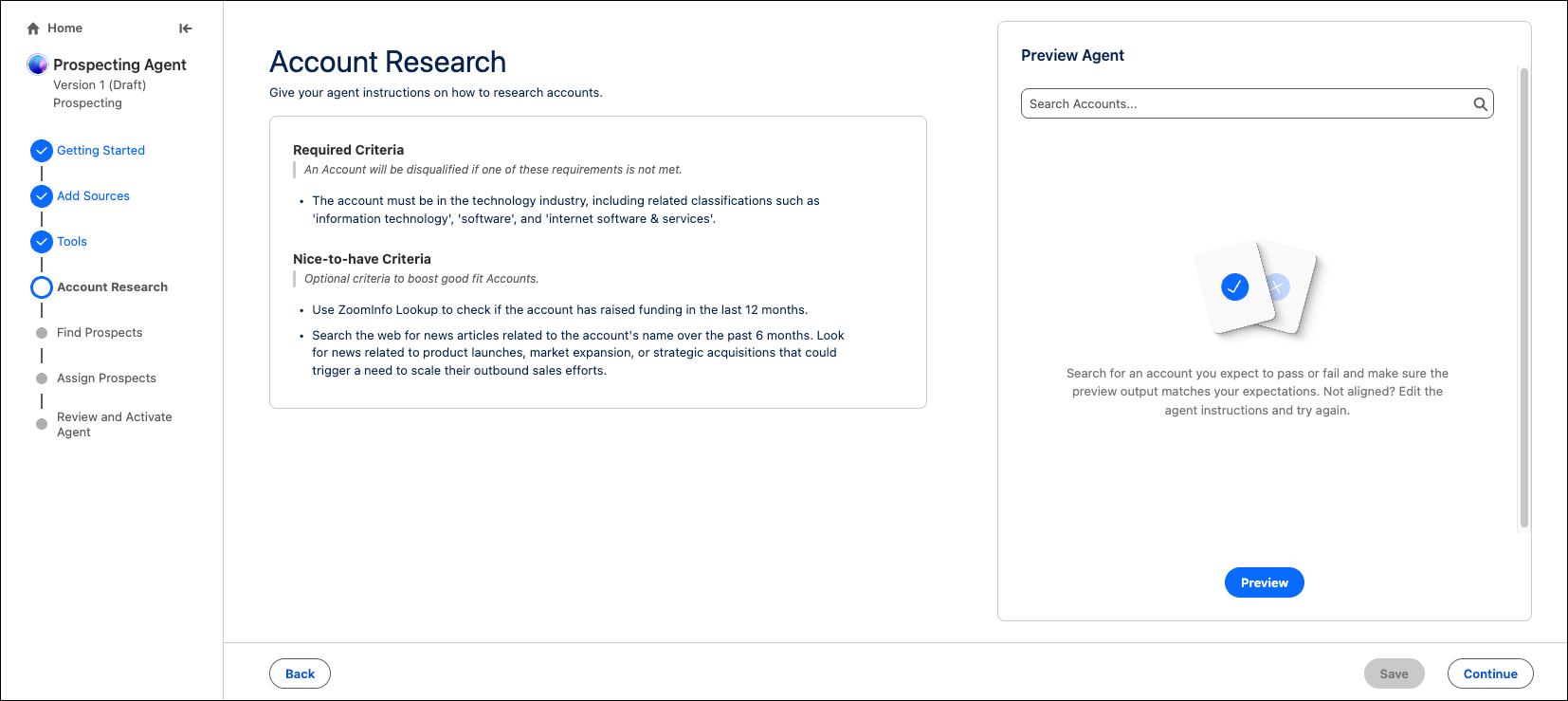Screen dimensions: 1568x701
Task: Click the news articles search criterion
Action: click(x=578, y=353)
